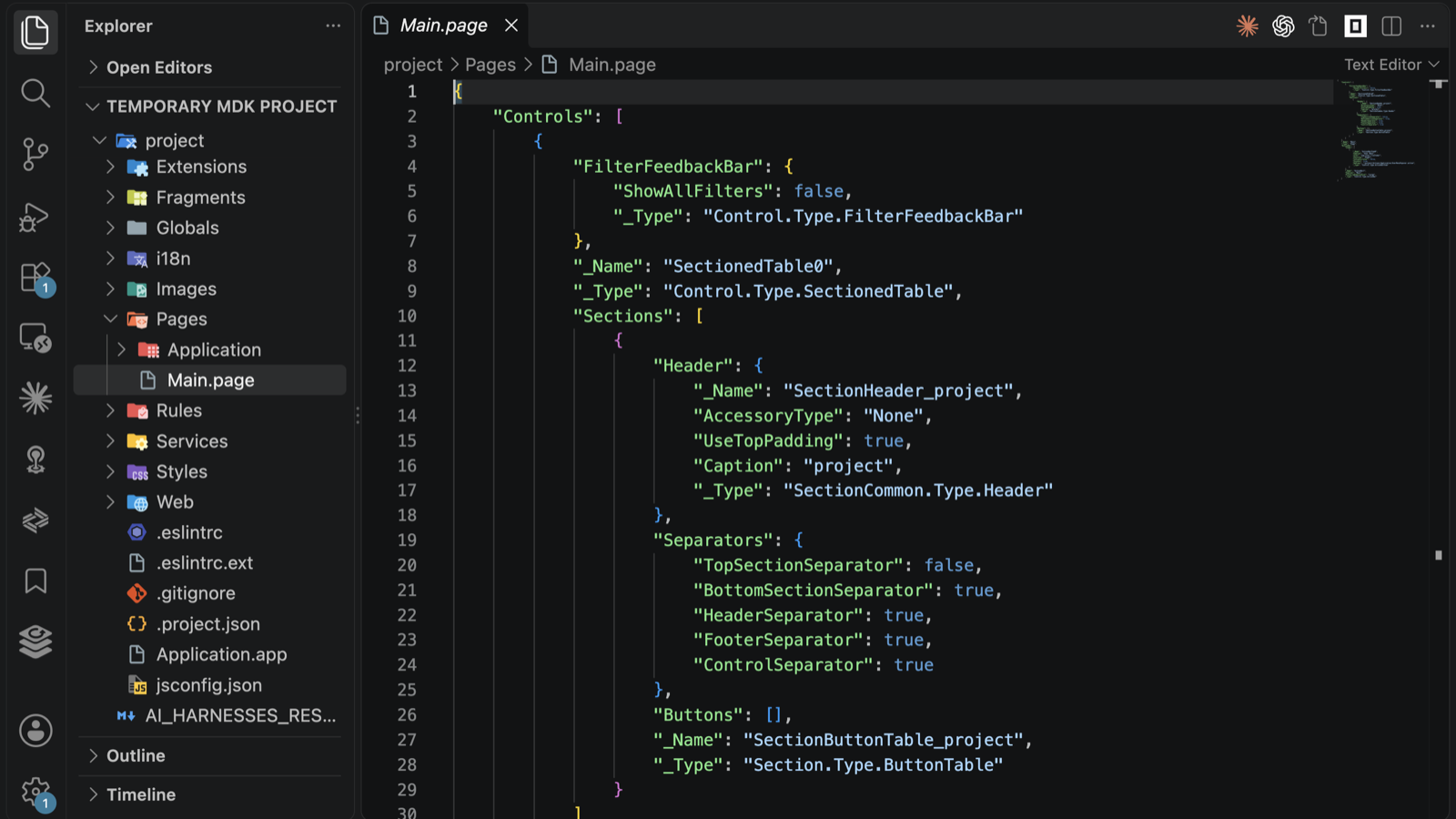Collapse the project folder
The image size is (1456, 819).
click(x=100, y=140)
